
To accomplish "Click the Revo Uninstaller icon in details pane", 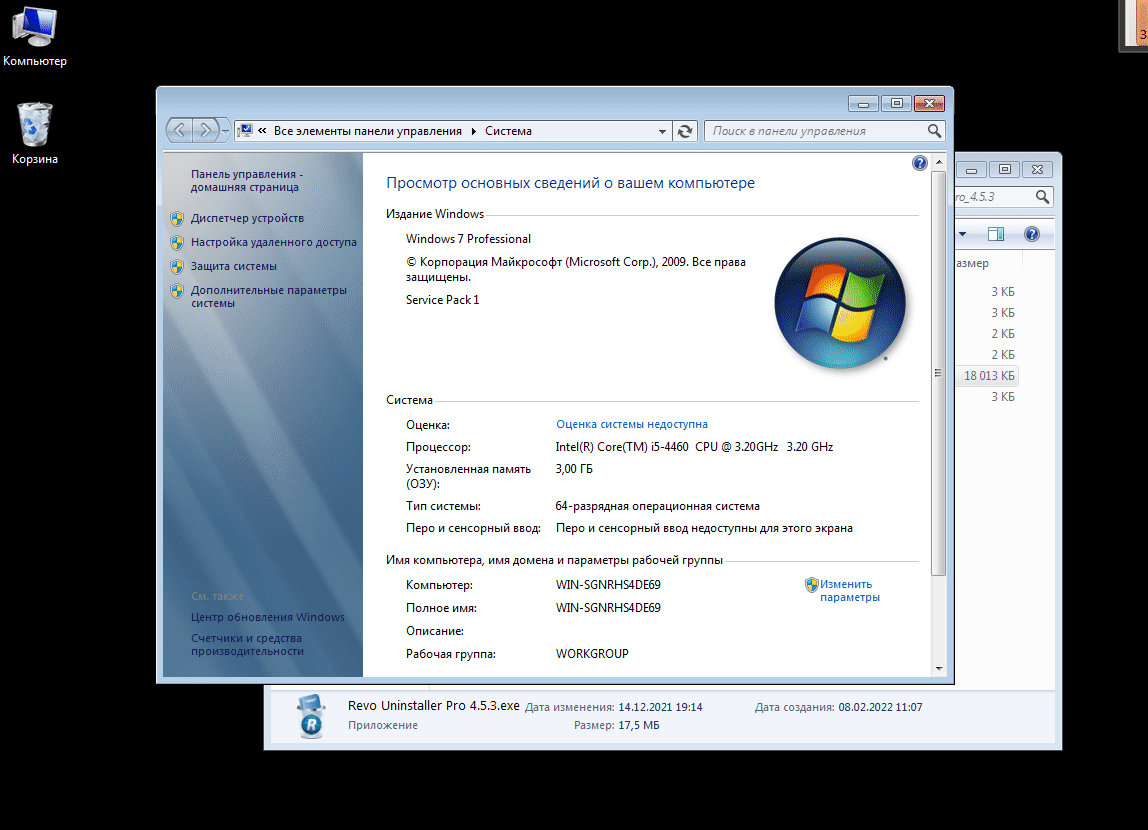I will coord(312,716).
